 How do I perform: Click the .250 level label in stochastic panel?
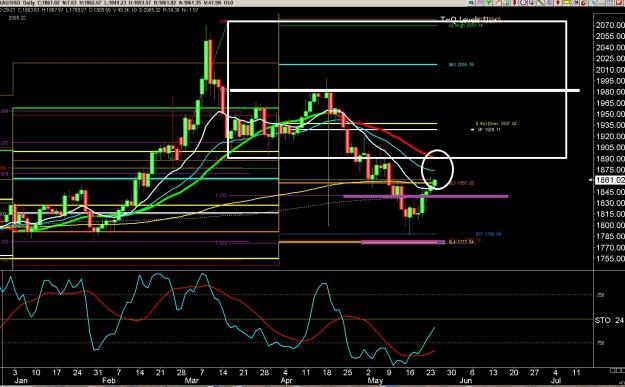click(x=600, y=295)
